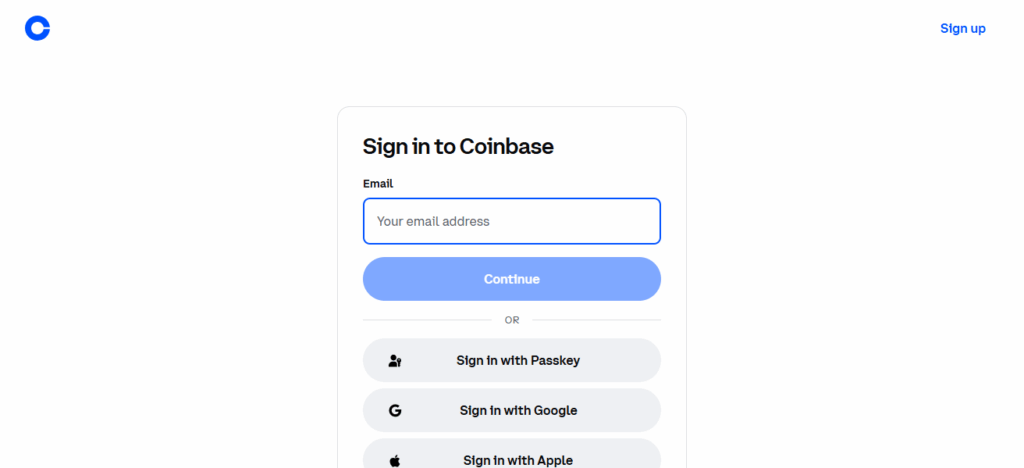Go to account registration from the header
The height and width of the screenshot is (468, 1024).
(x=962, y=29)
